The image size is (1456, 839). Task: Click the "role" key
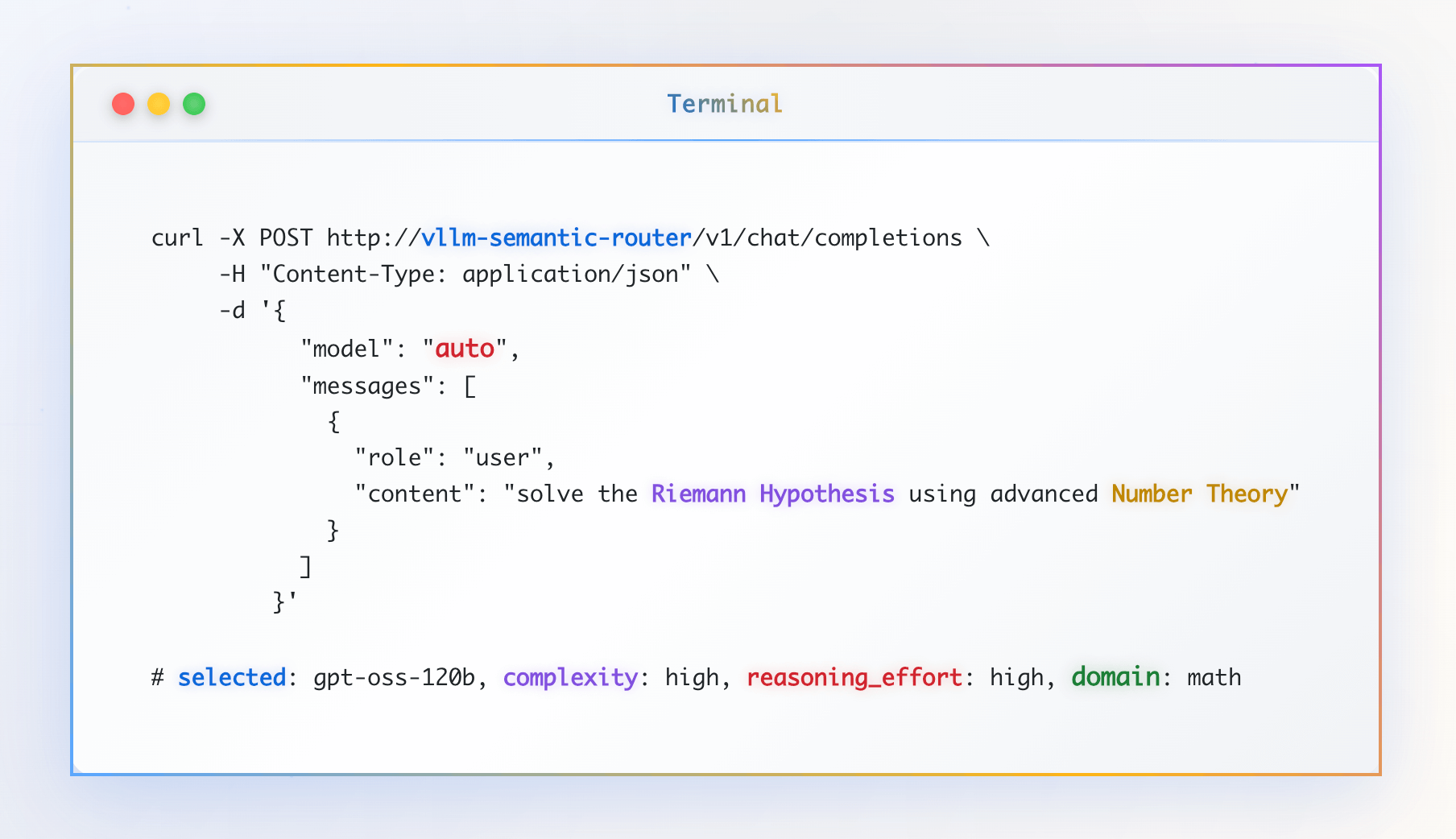(x=395, y=457)
